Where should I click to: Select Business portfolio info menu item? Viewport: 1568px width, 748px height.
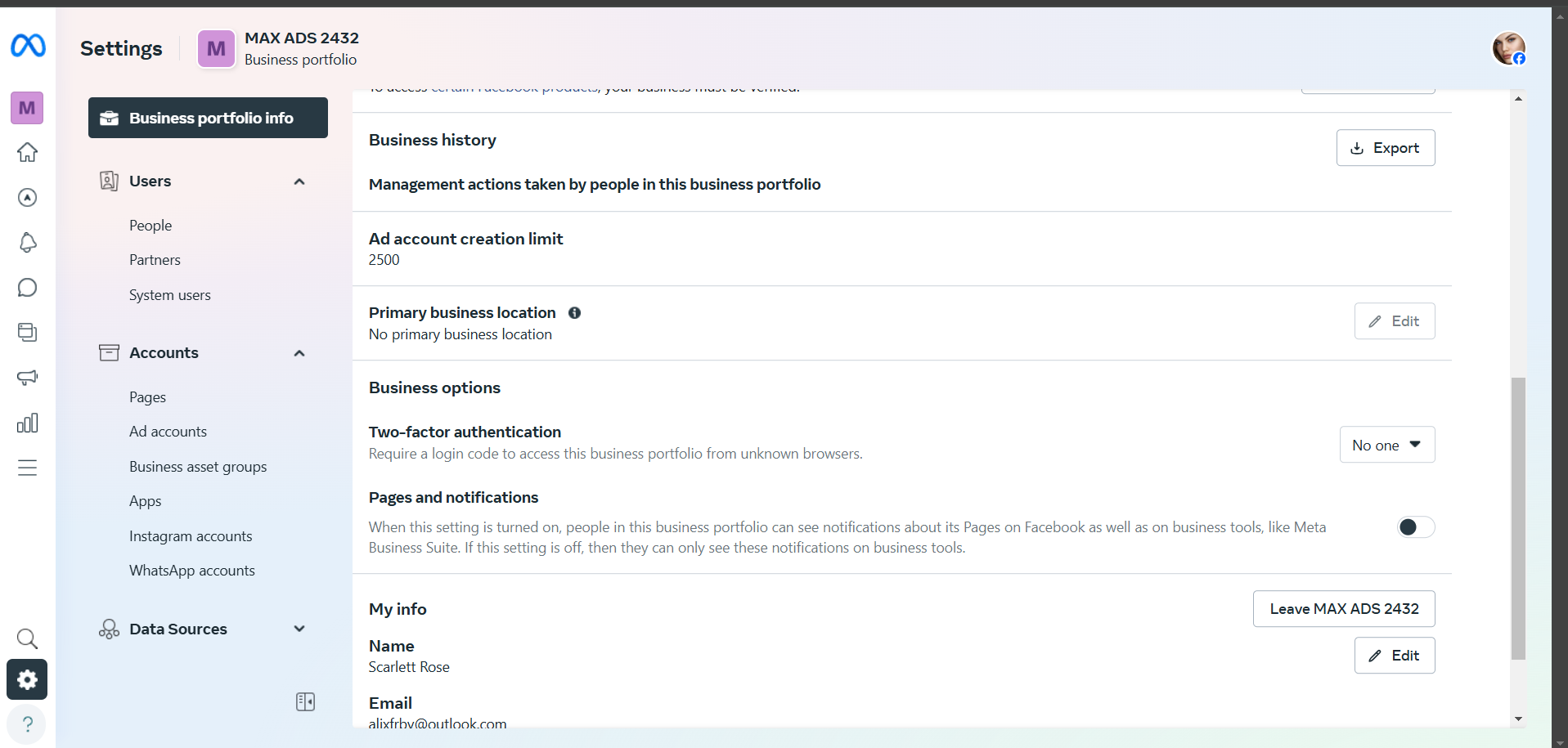point(208,118)
